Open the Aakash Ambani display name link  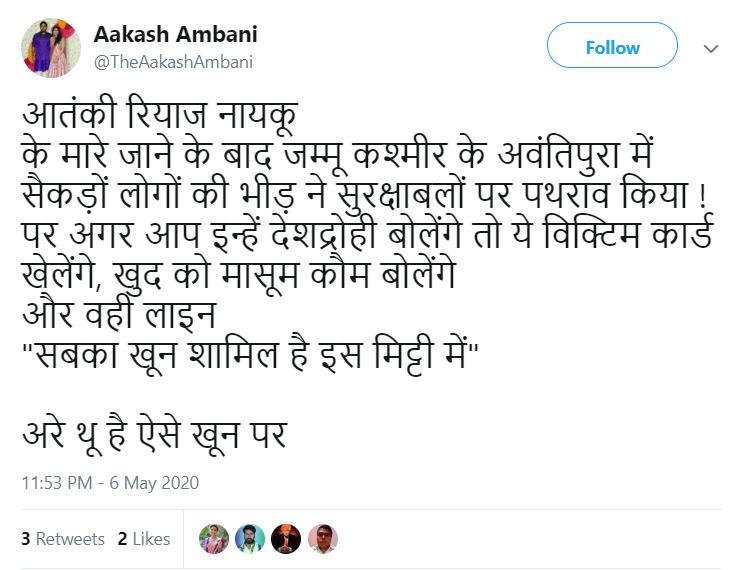click(175, 34)
